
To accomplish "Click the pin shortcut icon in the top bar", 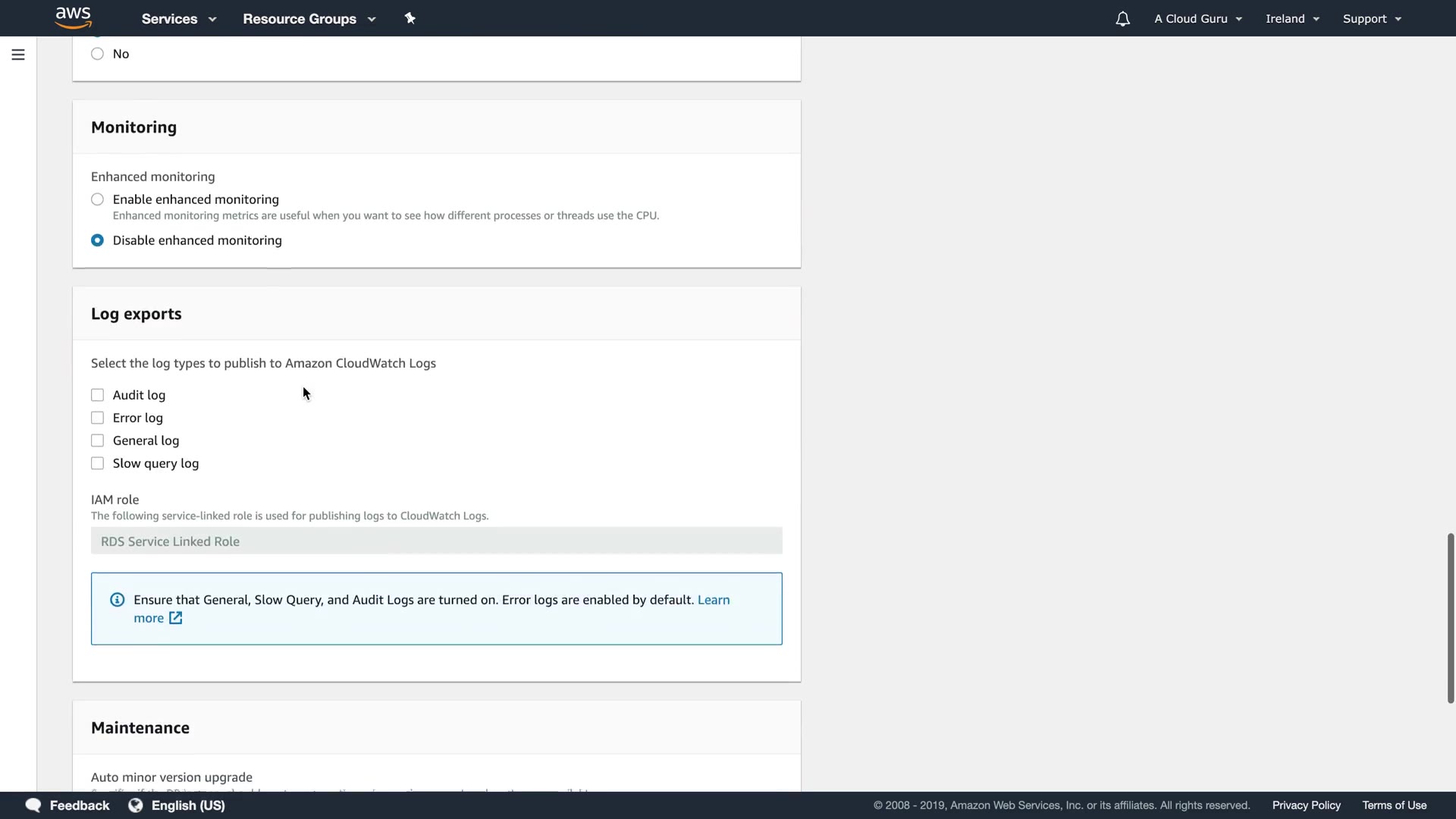I will 410,18.
